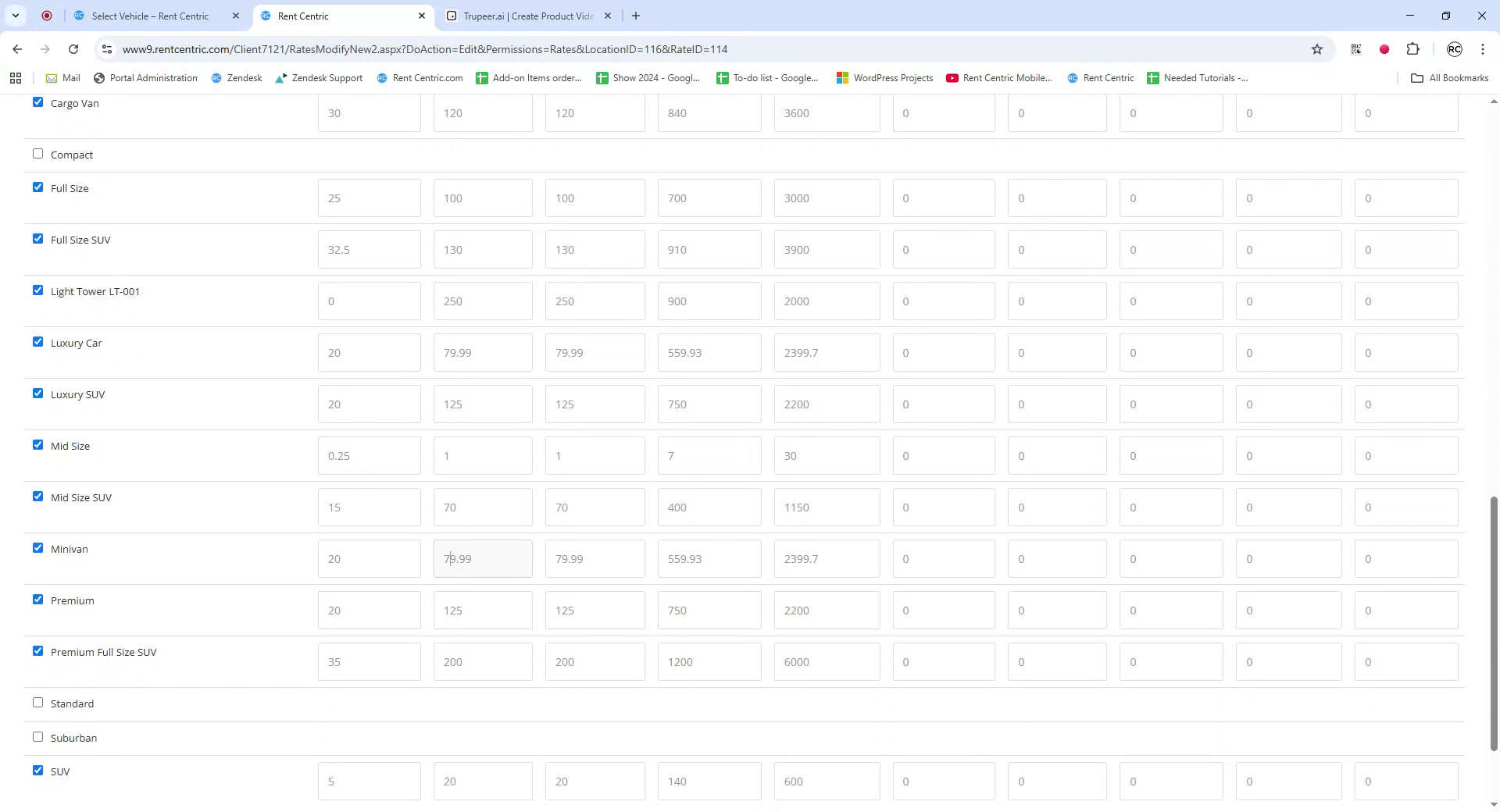Open the RC profile menu
Screen dimensions: 1500x812
click(1454, 48)
